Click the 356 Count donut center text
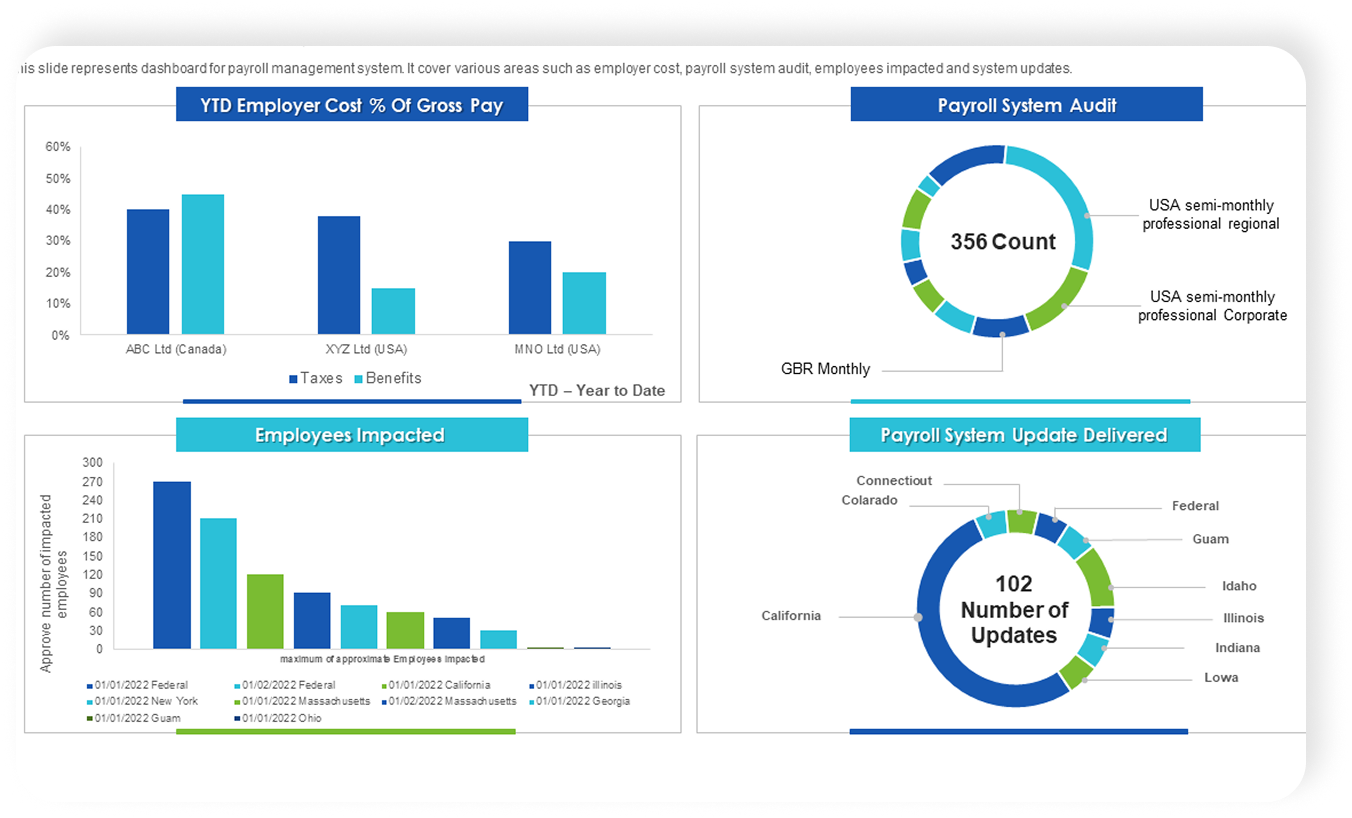This screenshot has width=1352, height=818. point(1003,242)
